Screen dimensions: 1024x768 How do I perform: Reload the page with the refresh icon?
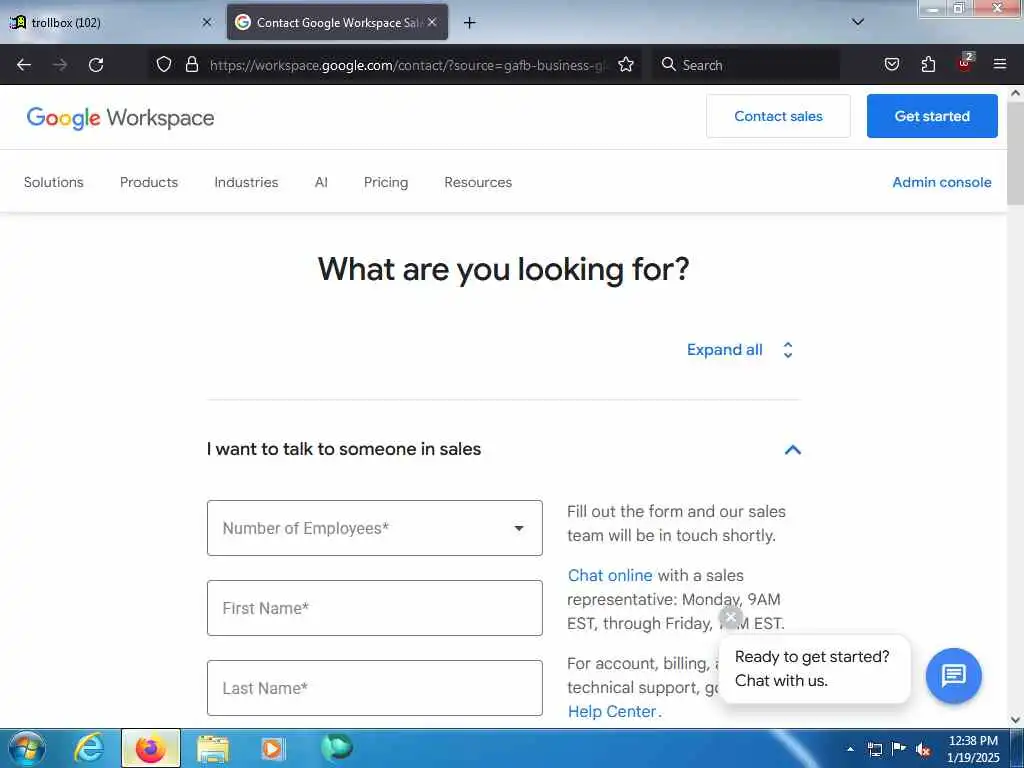[96, 65]
